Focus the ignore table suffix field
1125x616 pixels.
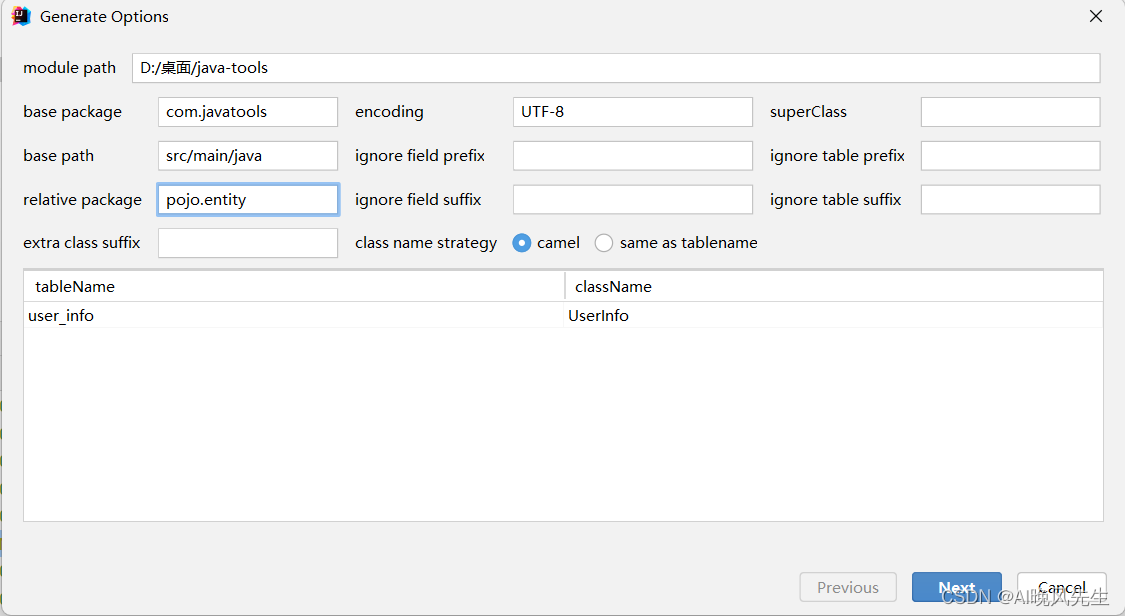point(1010,200)
